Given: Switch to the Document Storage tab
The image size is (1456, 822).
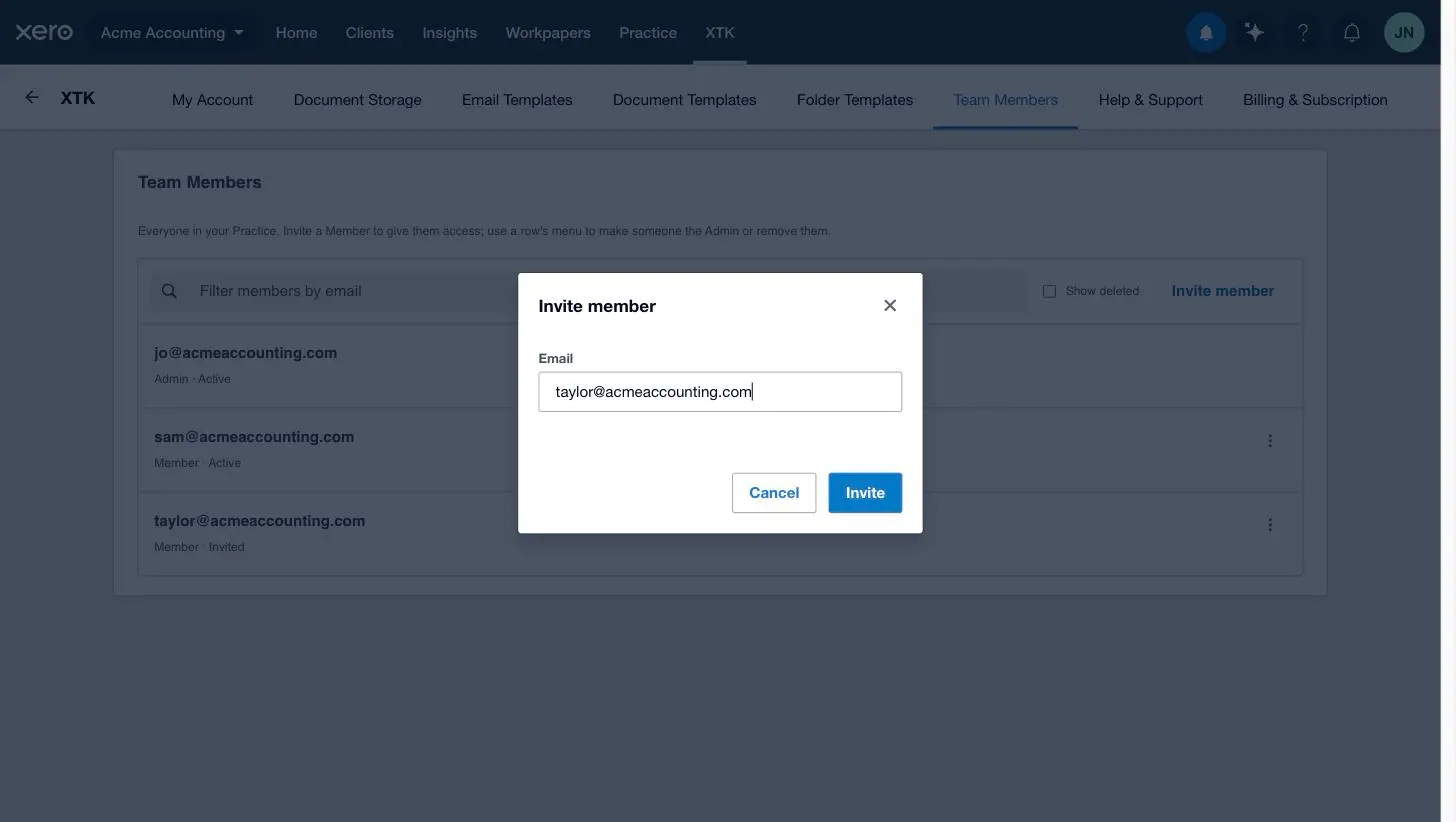Looking at the screenshot, I should (x=358, y=100).
